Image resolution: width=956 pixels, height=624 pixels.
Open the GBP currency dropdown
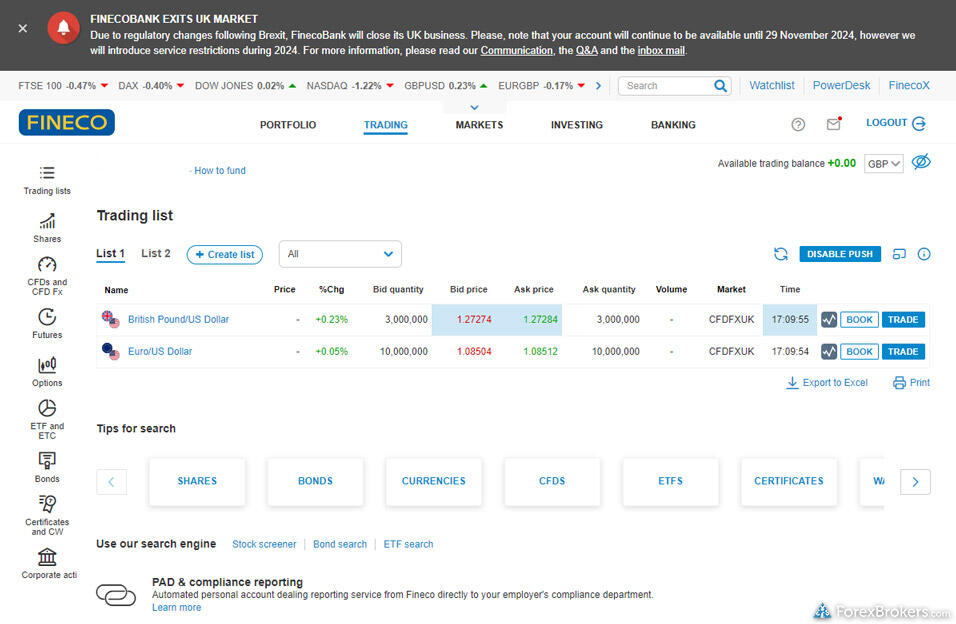coord(883,163)
